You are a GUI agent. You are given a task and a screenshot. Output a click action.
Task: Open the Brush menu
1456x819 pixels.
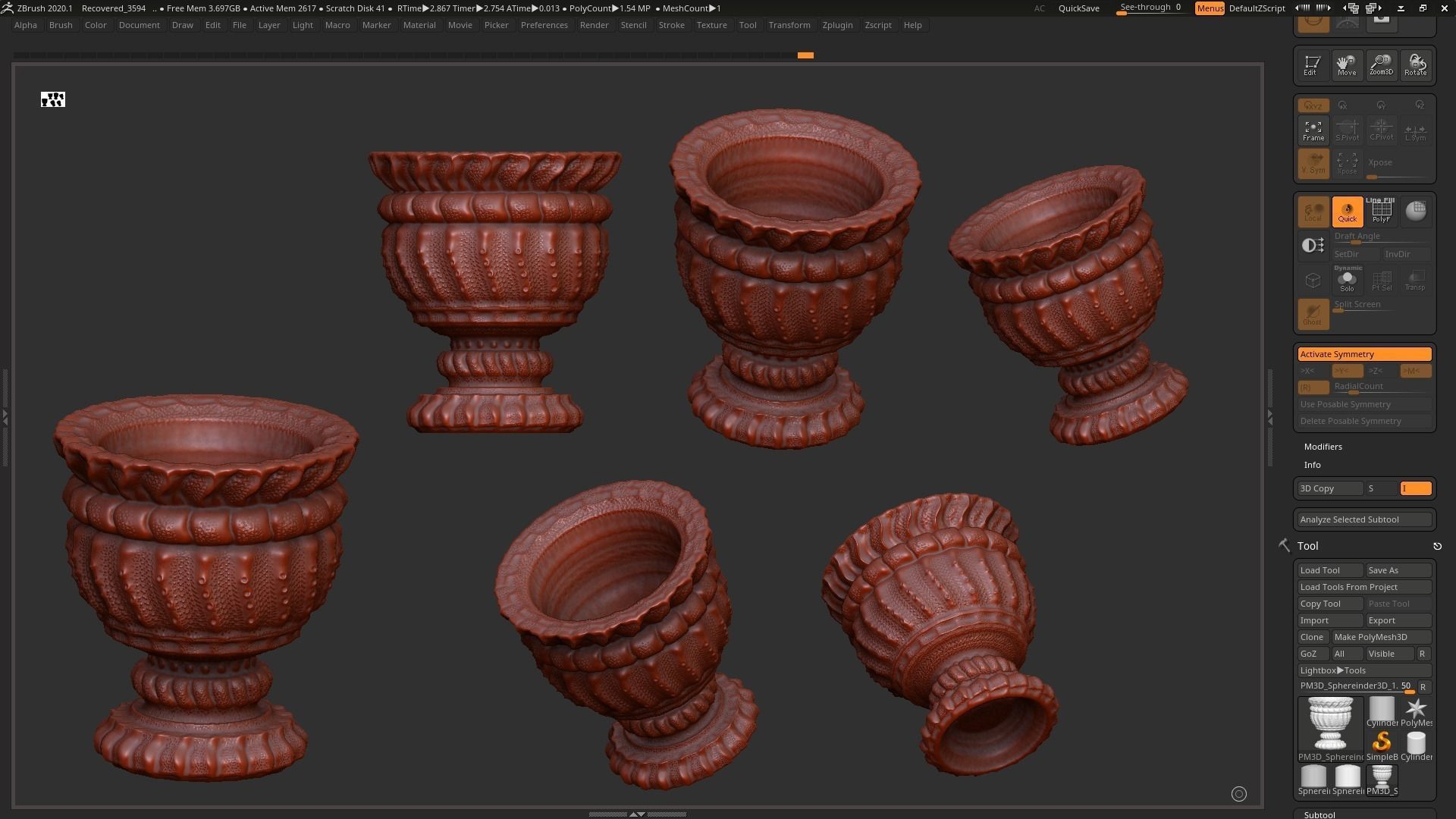(x=61, y=25)
